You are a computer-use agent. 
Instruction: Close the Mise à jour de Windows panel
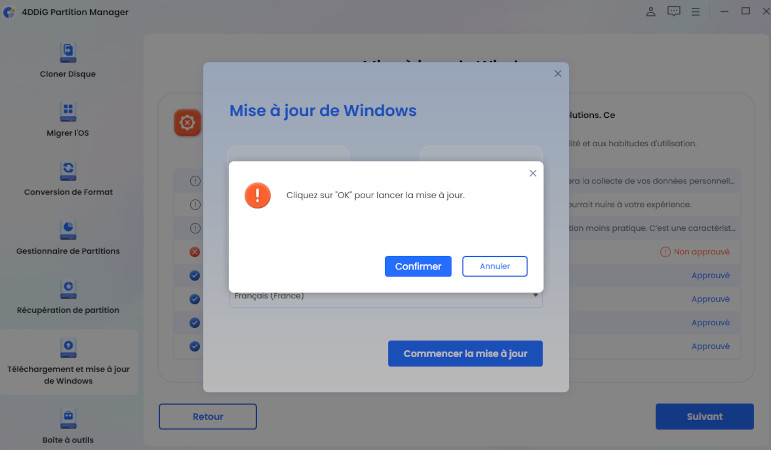click(558, 73)
